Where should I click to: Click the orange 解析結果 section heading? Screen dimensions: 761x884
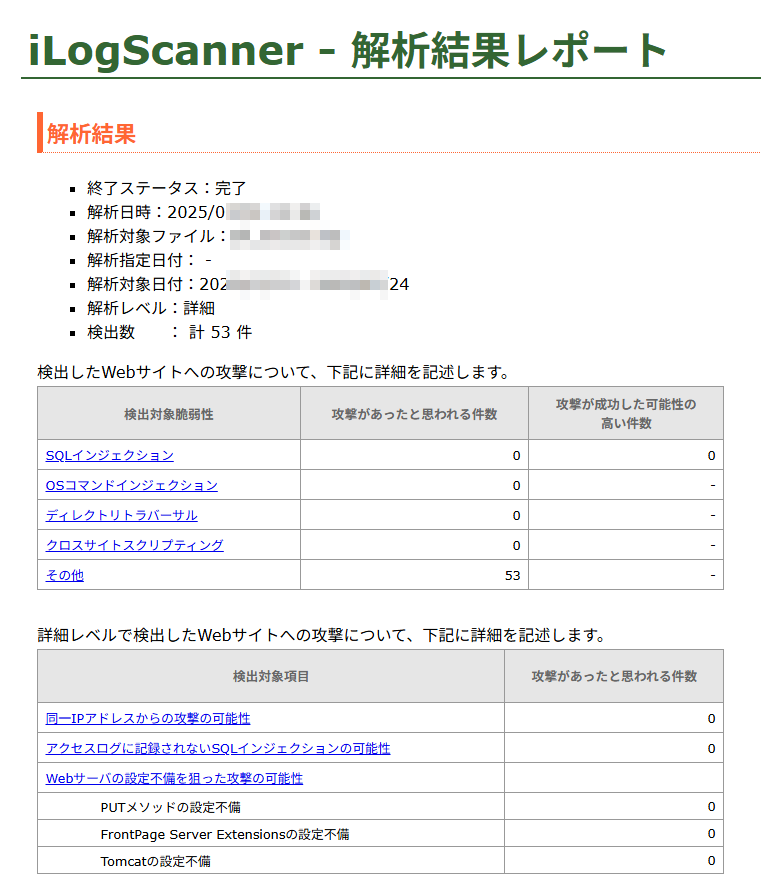91,134
